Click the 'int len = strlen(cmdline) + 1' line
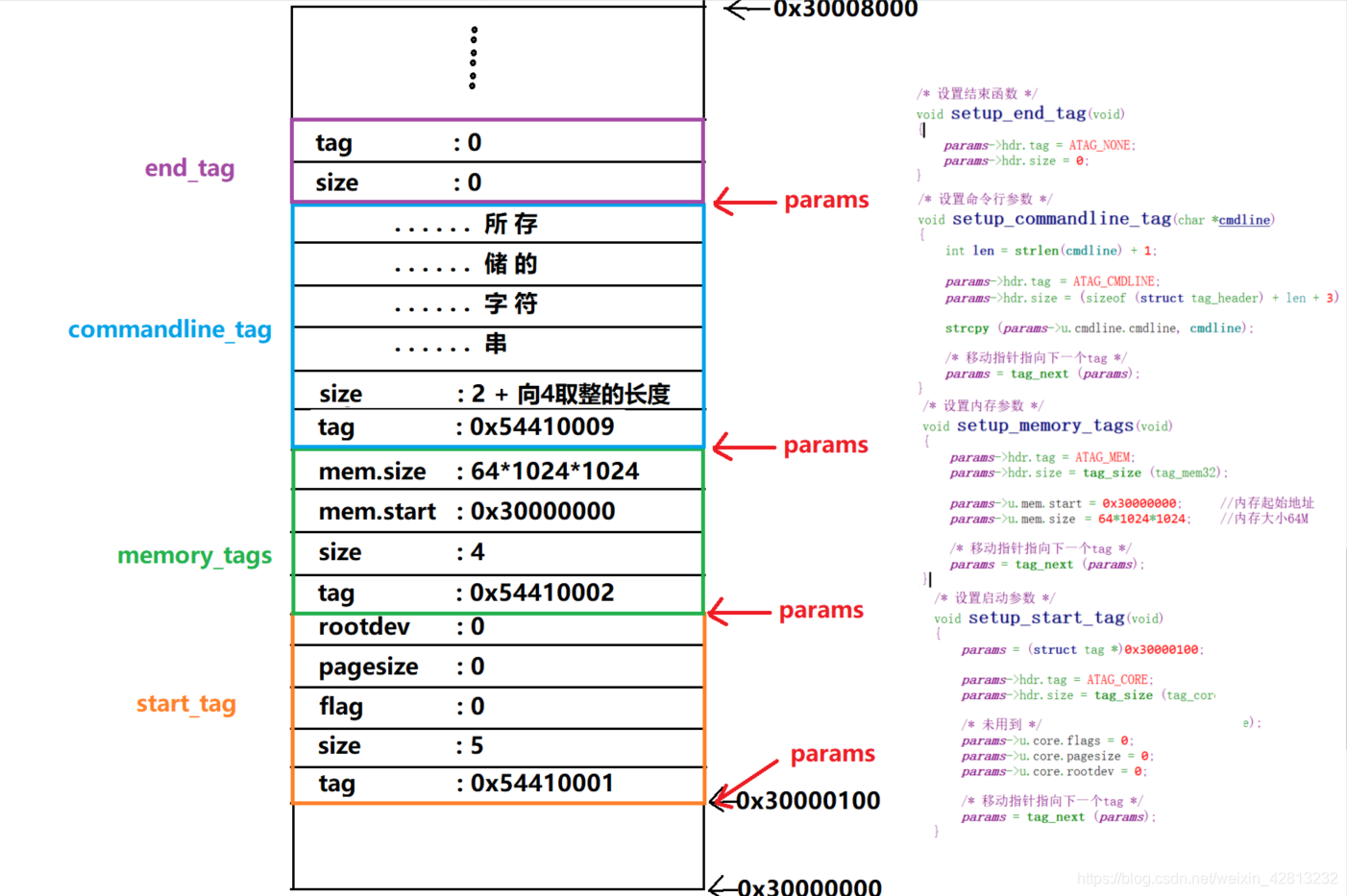The image size is (1347, 896). click(1050, 251)
